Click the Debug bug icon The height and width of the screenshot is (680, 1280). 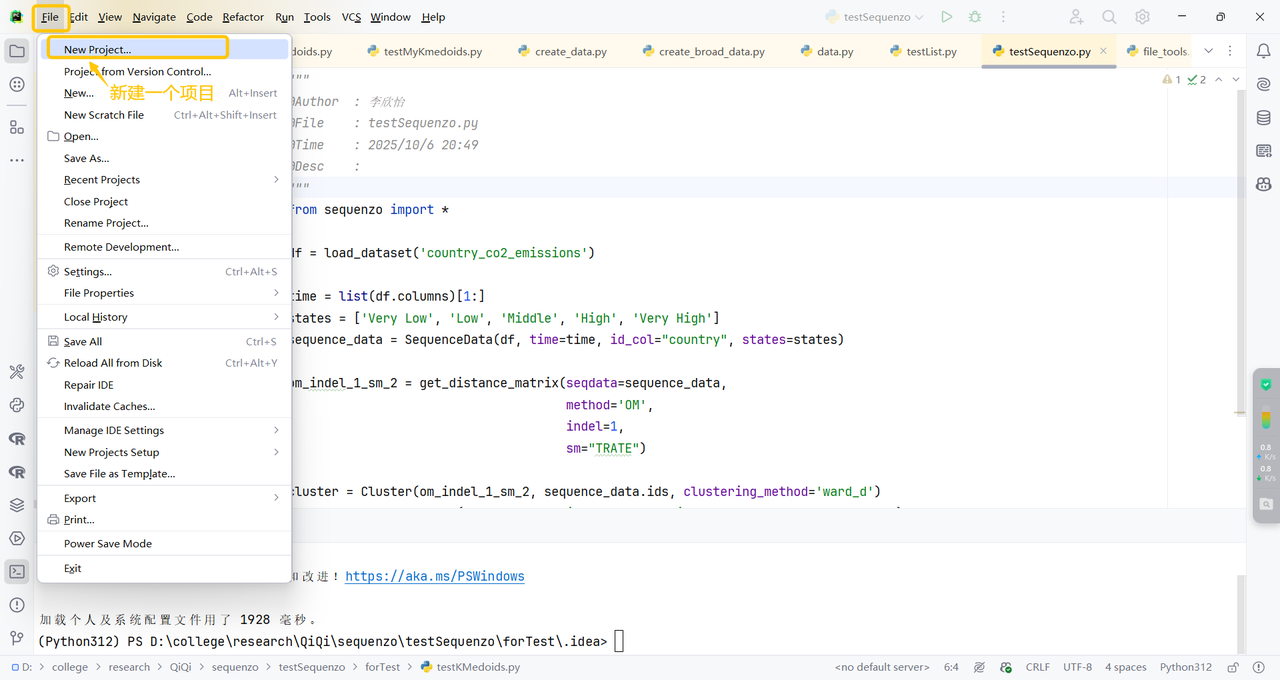coord(975,17)
